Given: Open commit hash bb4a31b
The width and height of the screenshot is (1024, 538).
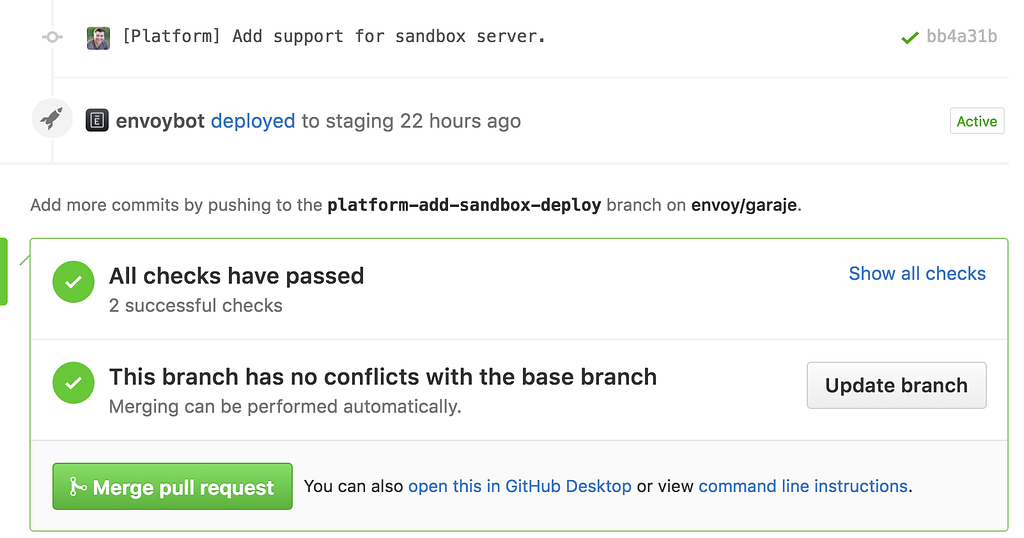Looking at the screenshot, I should pyautogui.click(x=961, y=37).
